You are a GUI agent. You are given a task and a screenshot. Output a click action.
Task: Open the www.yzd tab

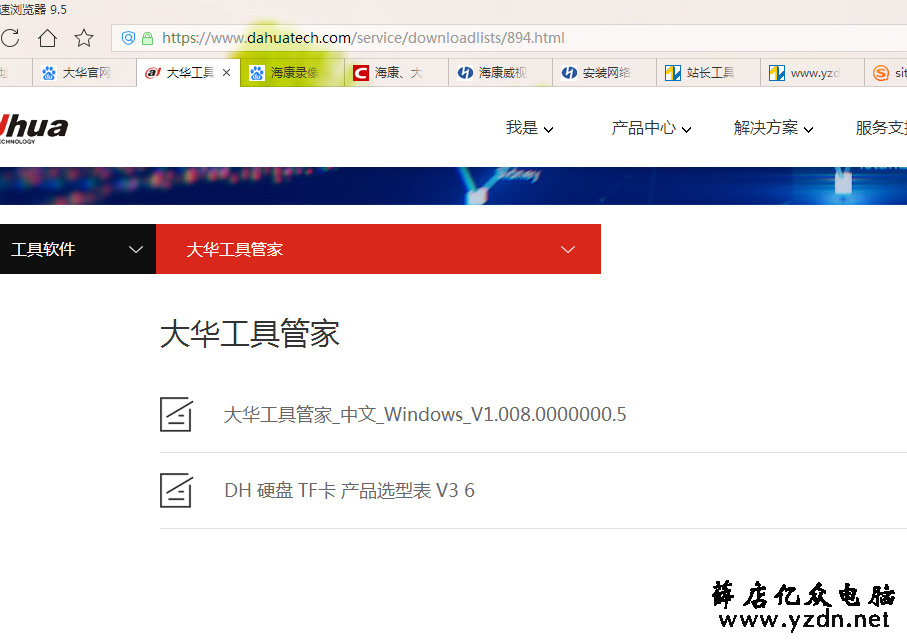tap(813, 73)
